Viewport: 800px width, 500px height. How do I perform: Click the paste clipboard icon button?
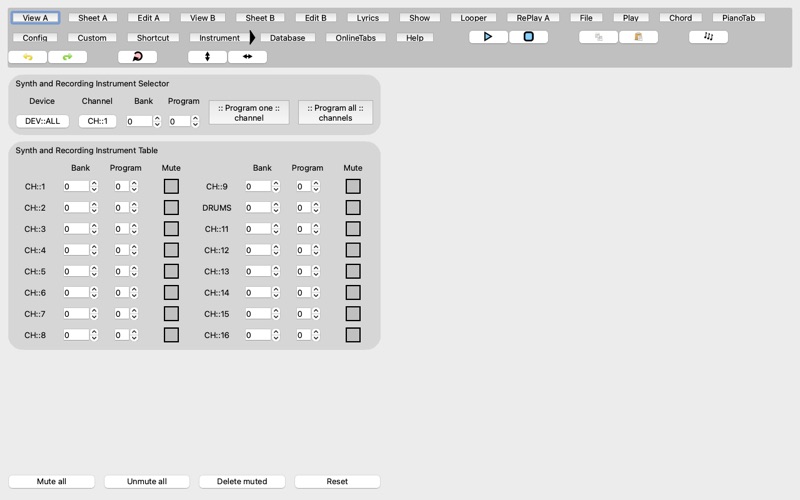click(x=638, y=37)
